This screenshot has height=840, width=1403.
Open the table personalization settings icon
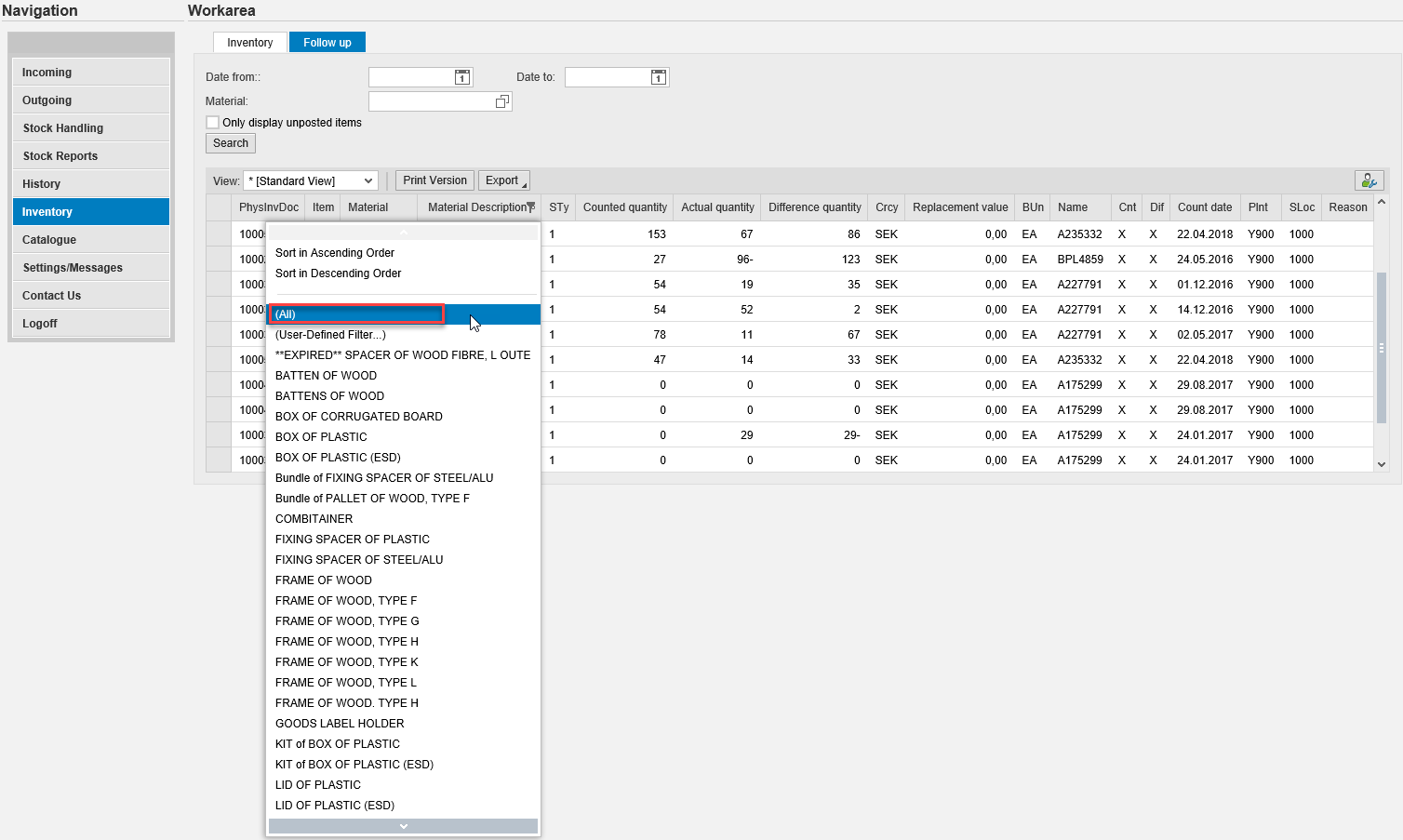(1369, 180)
